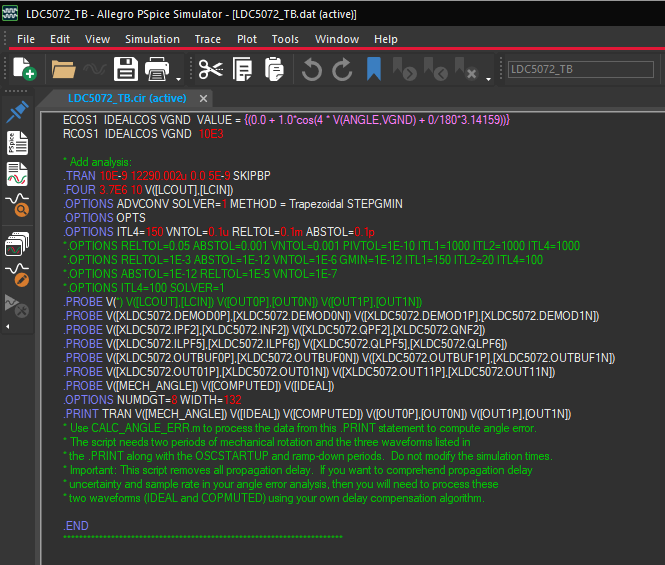Click the Redo arrow icon

[x=342, y=69]
